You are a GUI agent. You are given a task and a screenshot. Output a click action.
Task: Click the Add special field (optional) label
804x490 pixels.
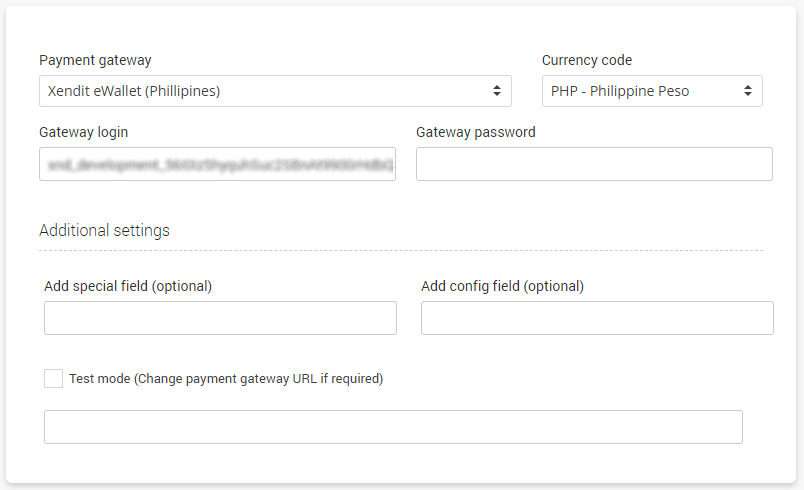click(128, 286)
